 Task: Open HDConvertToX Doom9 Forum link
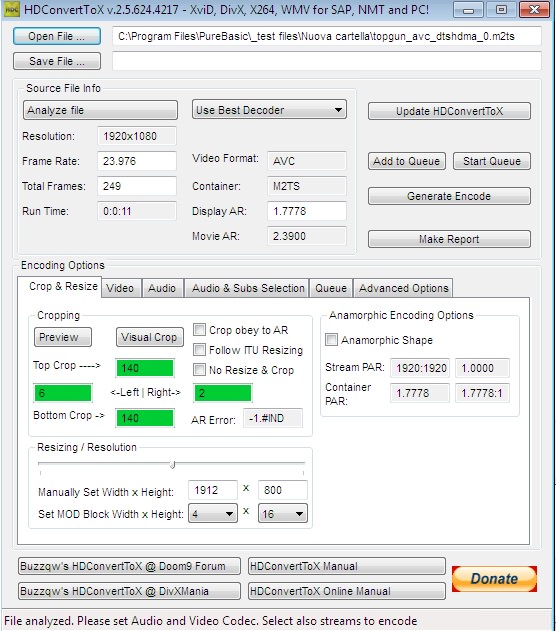tap(129, 566)
